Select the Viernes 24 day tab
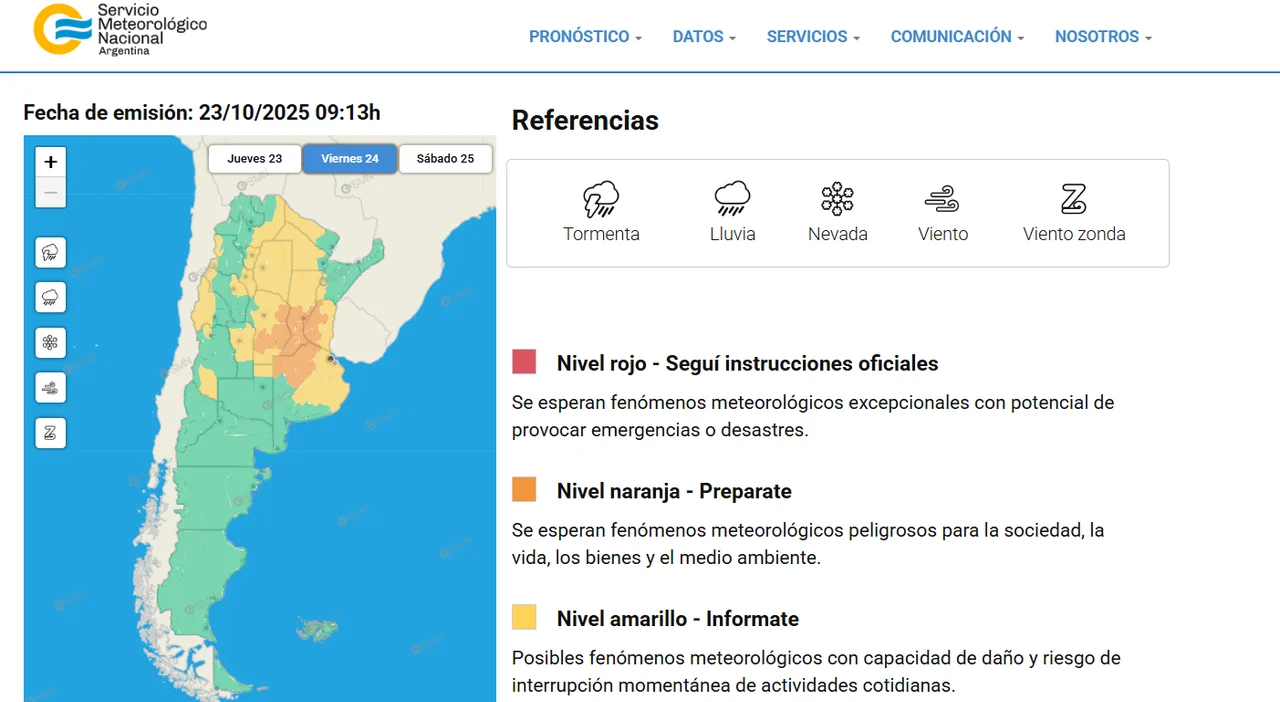This screenshot has height=702, width=1280. coord(350,159)
